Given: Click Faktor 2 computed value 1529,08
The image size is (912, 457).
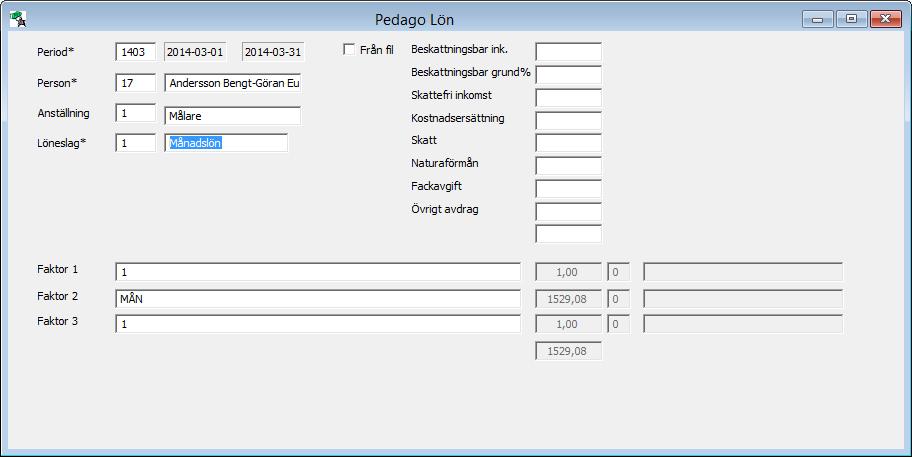Looking at the screenshot, I should point(568,298).
